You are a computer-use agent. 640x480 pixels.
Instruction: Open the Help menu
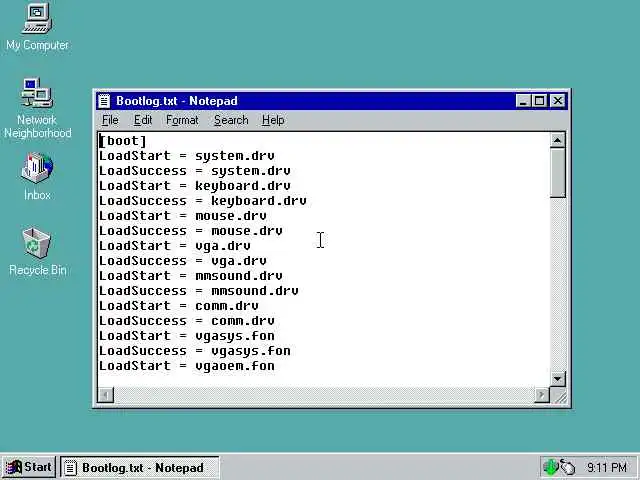pyautogui.click(x=273, y=120)
